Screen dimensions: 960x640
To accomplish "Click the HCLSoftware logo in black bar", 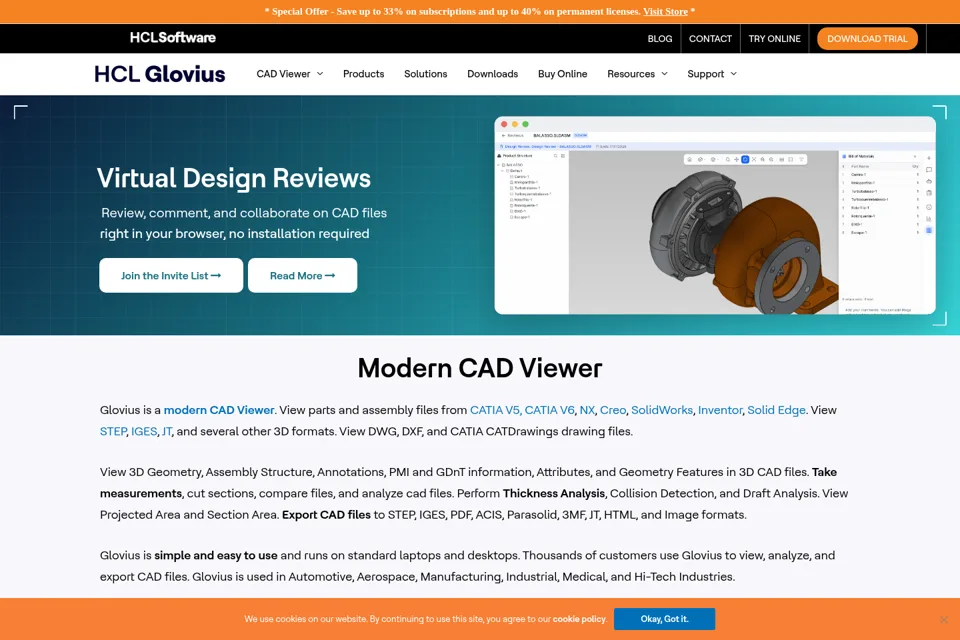I will (173, 38).
